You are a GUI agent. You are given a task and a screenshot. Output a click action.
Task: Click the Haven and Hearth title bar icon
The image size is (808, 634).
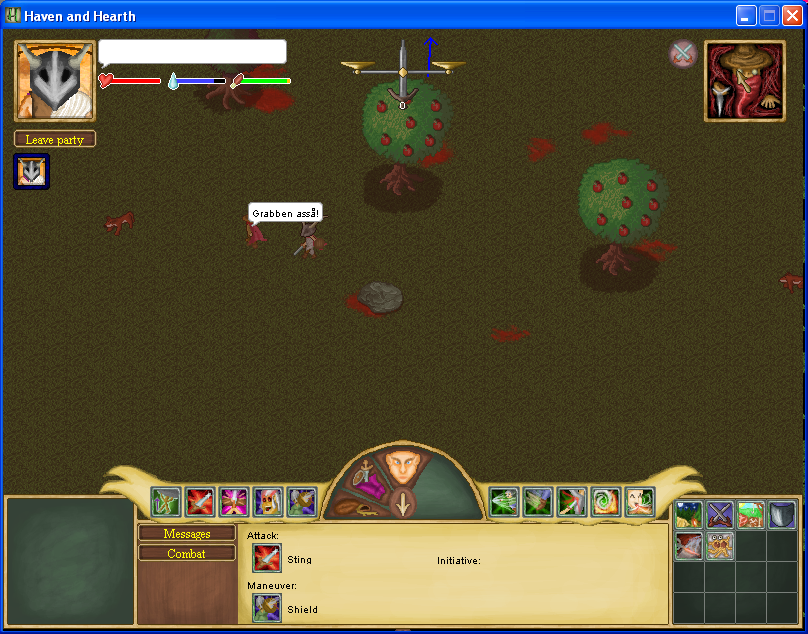12,15
